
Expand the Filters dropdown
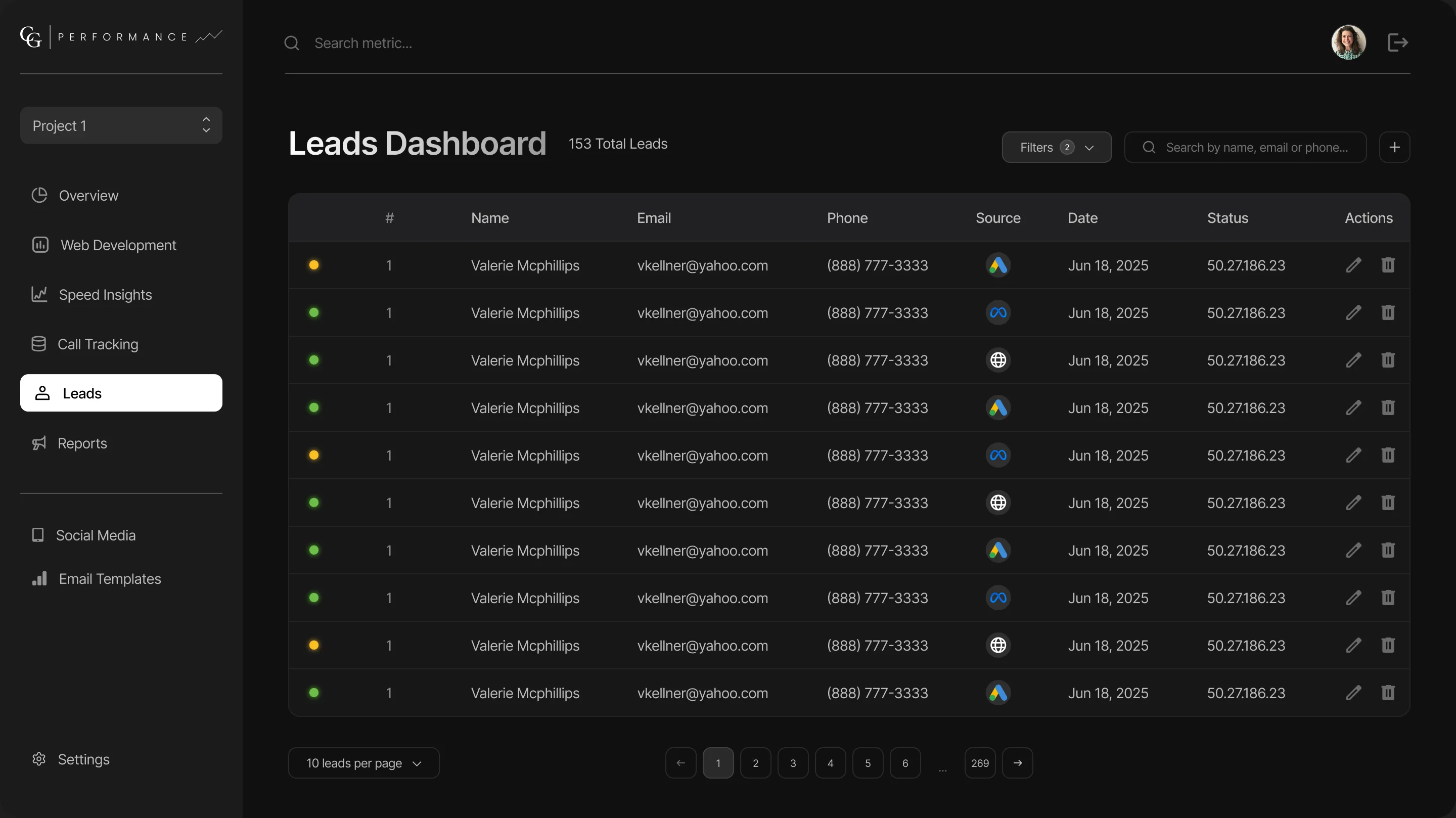pyautogui.click(x=1057, y=147)
